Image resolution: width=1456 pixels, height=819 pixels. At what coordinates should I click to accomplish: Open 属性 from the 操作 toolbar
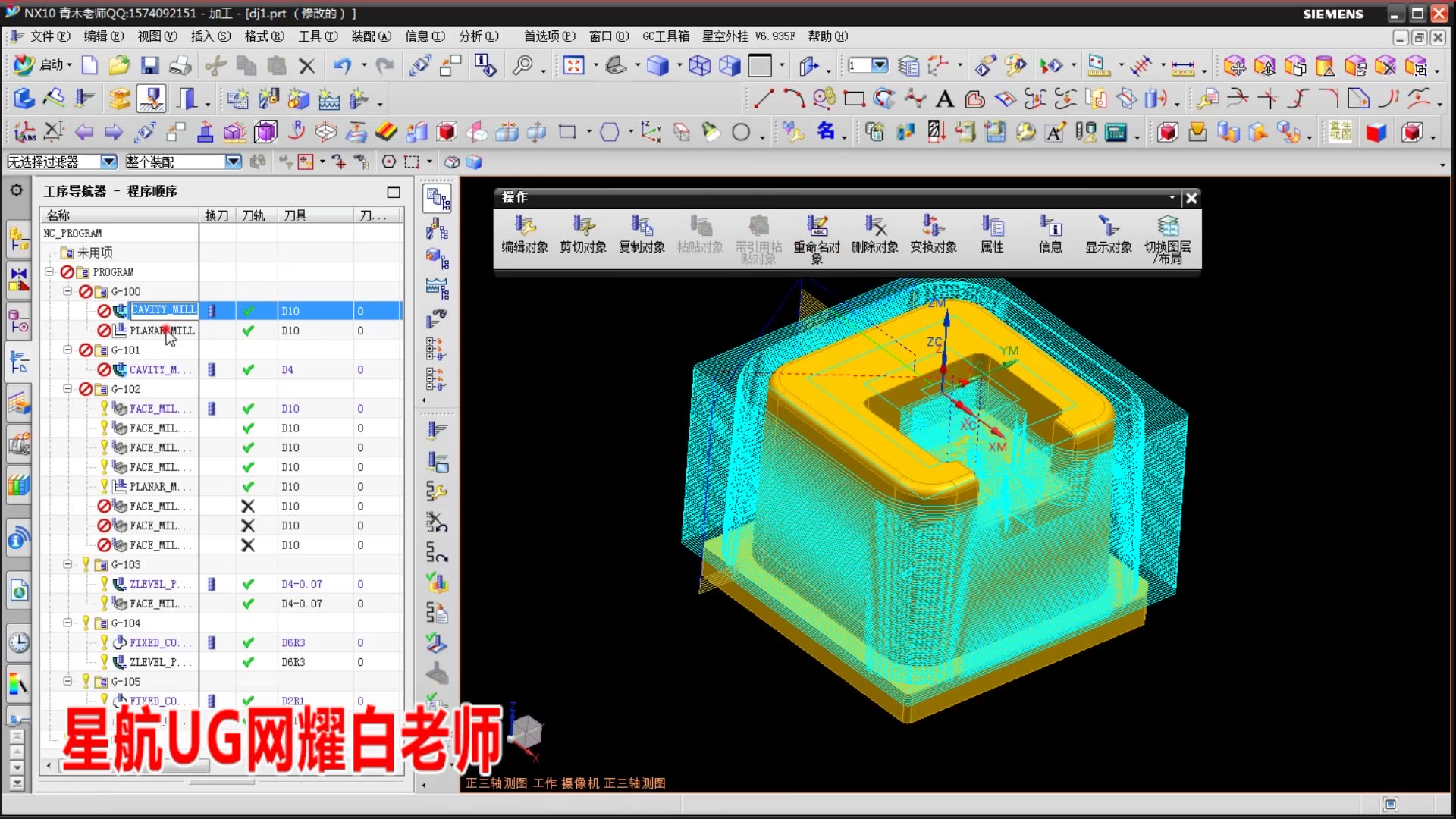[991, 233]
